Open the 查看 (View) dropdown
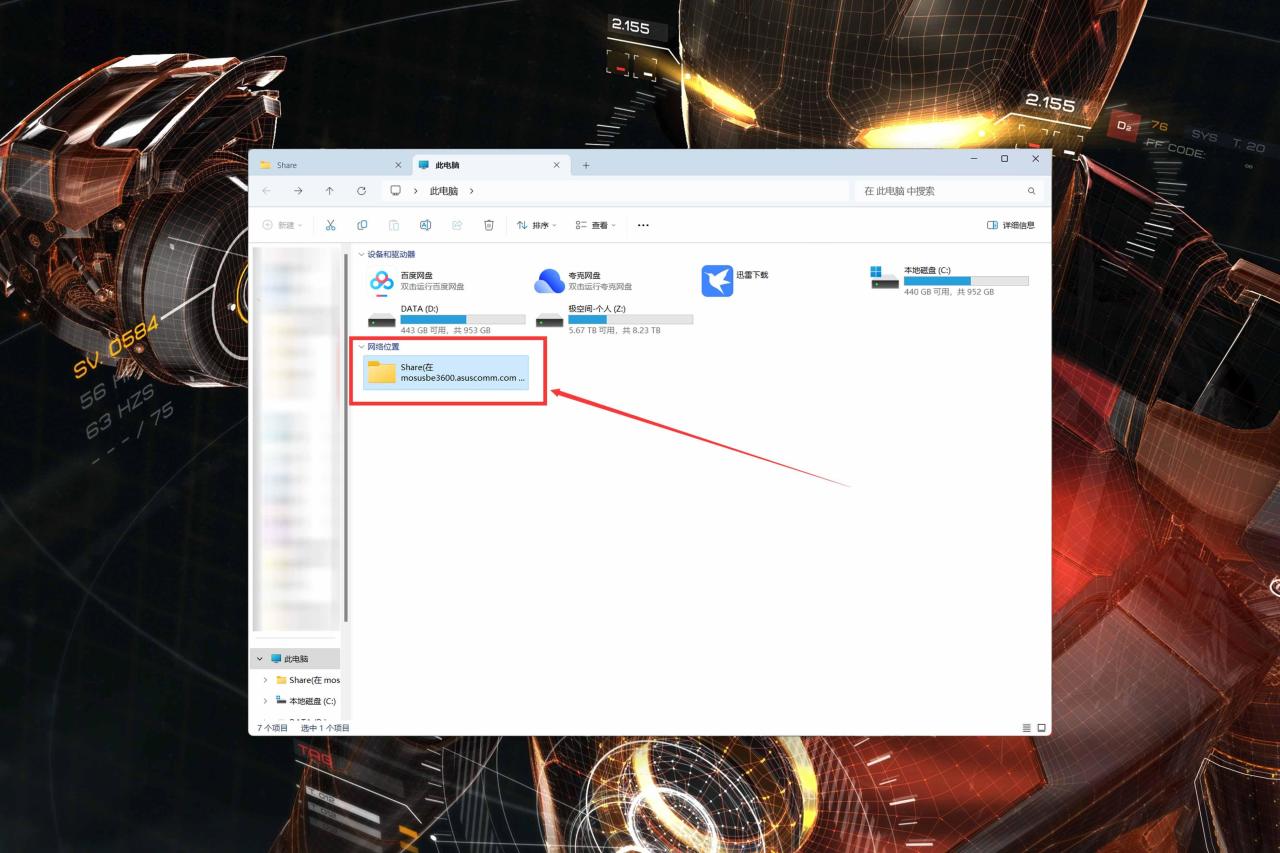Image resolution: width=1280 pixels, height=853 pixels. coord(596,225)
